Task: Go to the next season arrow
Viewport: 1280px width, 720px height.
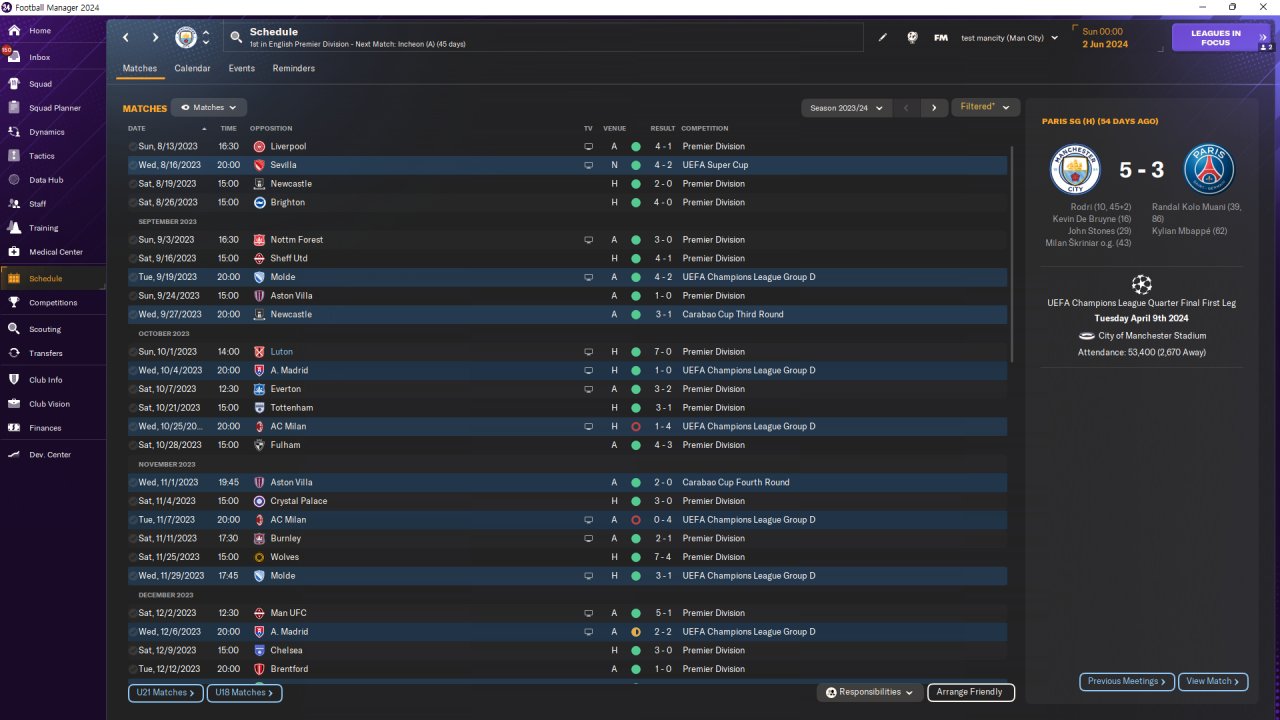Action: tap(934, 107)
